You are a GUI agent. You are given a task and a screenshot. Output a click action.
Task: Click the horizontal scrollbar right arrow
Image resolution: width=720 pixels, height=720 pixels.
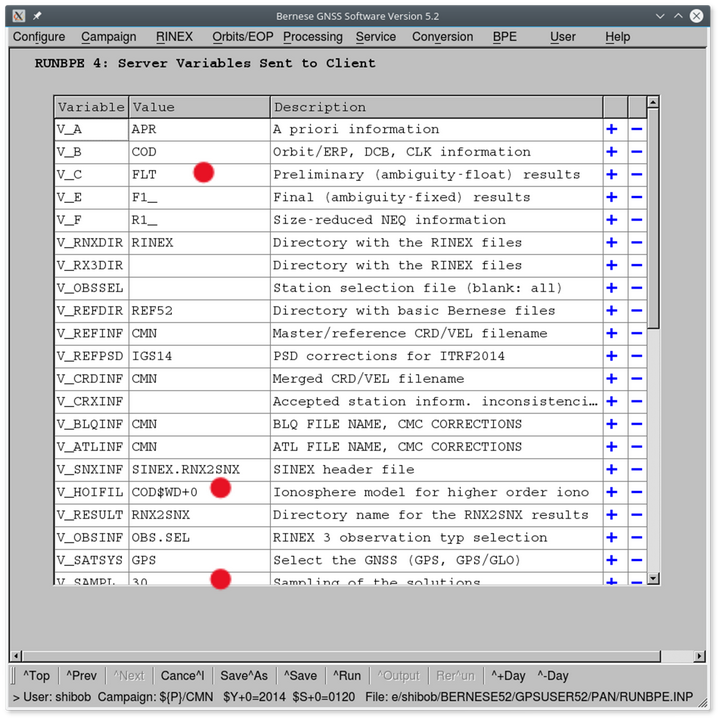[700, 656]
